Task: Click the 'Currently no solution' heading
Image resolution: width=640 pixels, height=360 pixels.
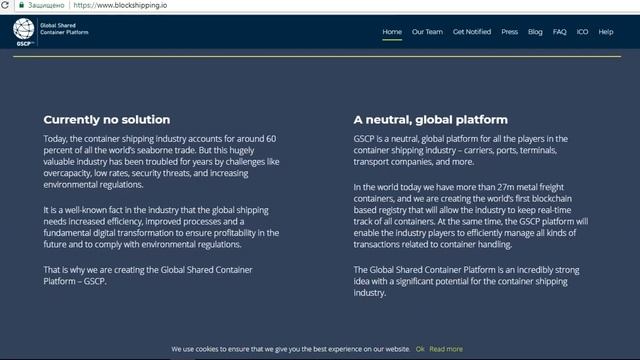Action: [107, 120]
